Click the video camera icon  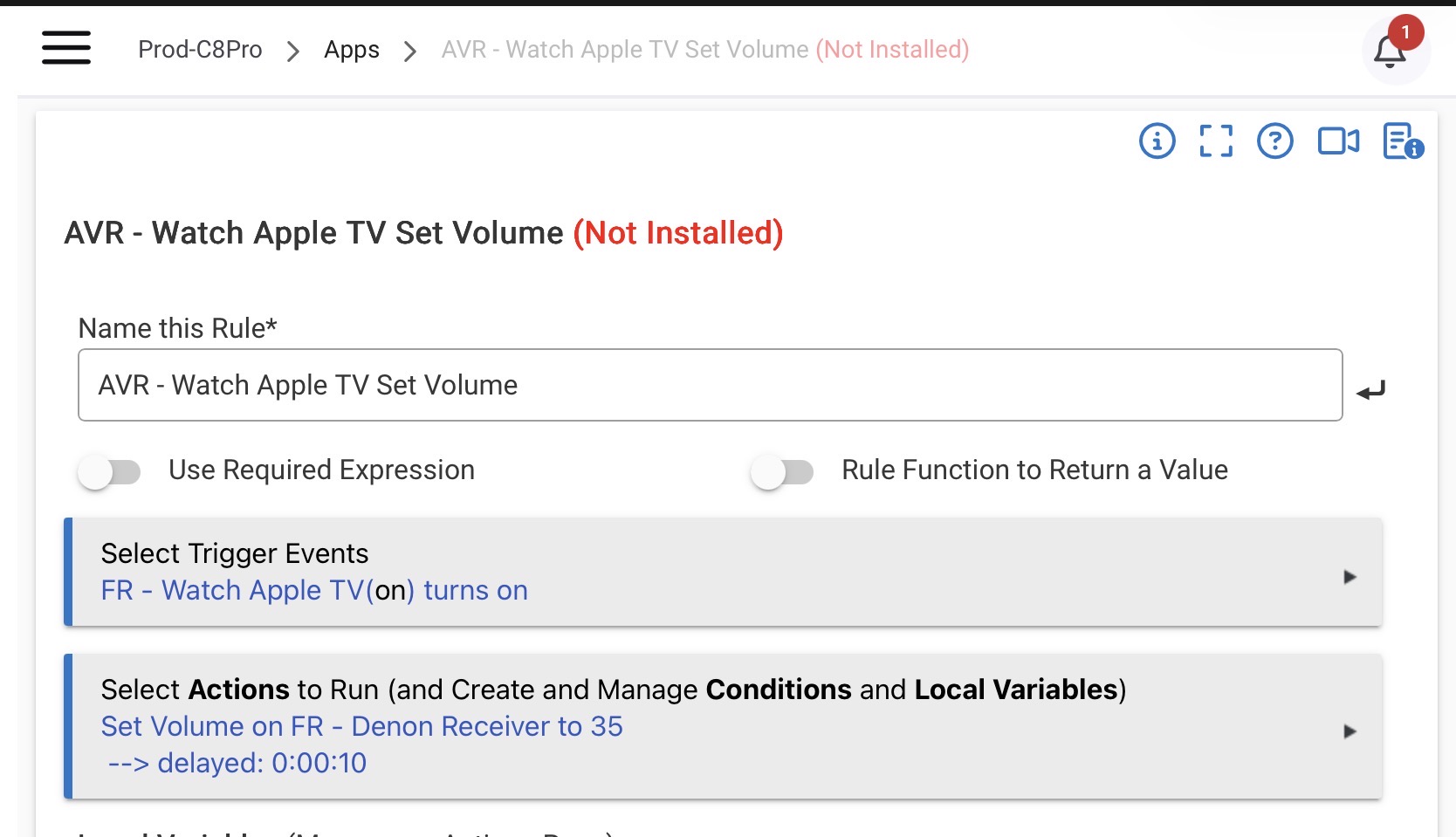pos(1337,141)
